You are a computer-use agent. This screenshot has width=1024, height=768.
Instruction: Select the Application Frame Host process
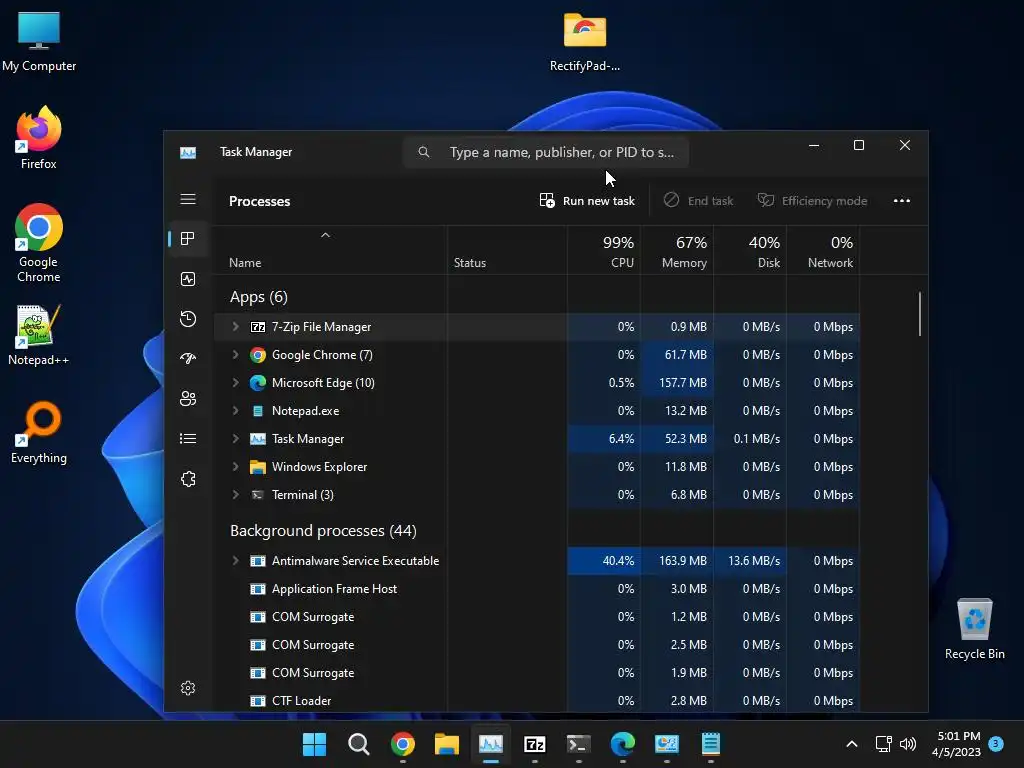tap(536, 589)
